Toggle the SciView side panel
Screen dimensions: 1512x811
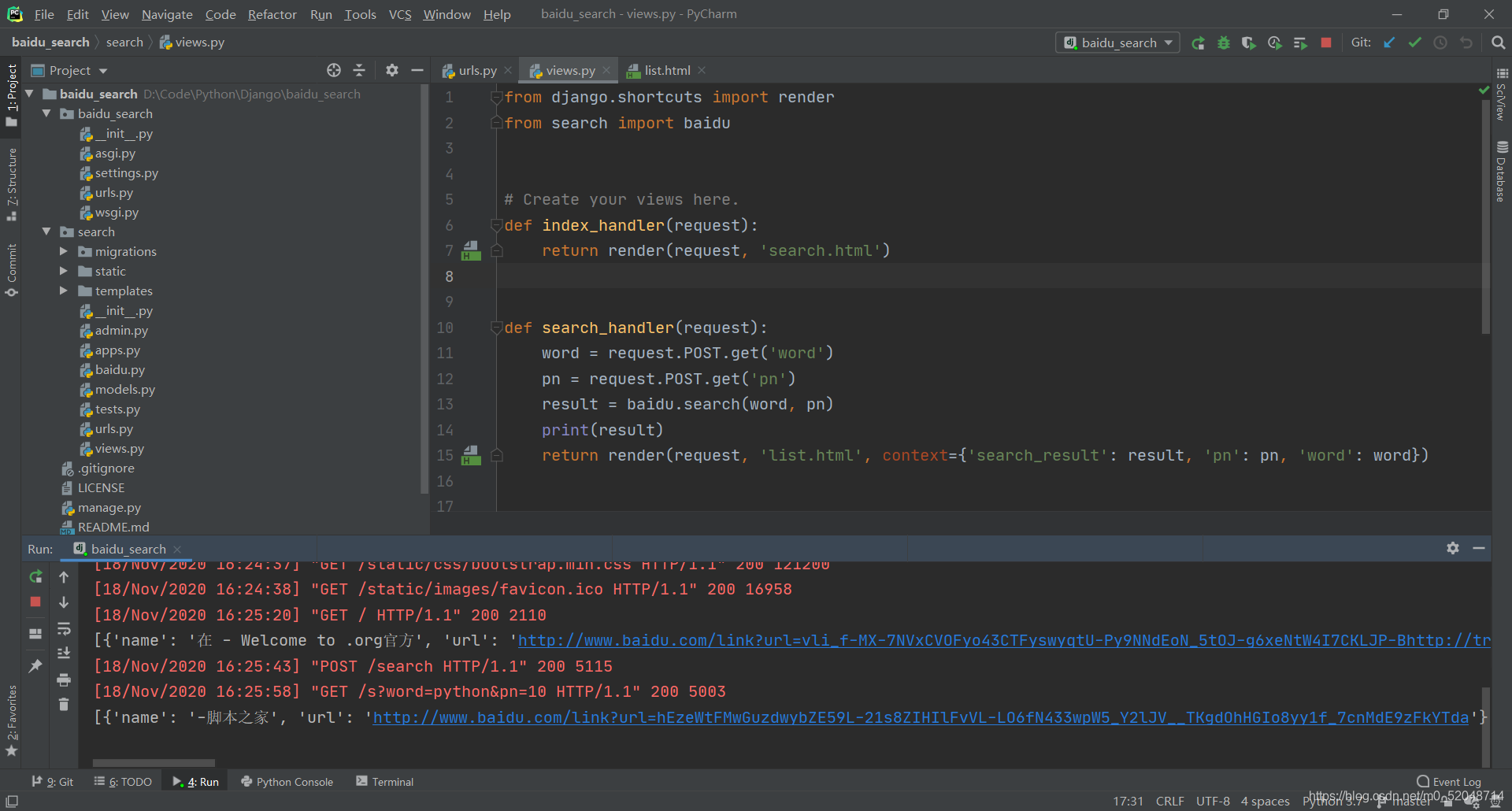point(1501,94)
